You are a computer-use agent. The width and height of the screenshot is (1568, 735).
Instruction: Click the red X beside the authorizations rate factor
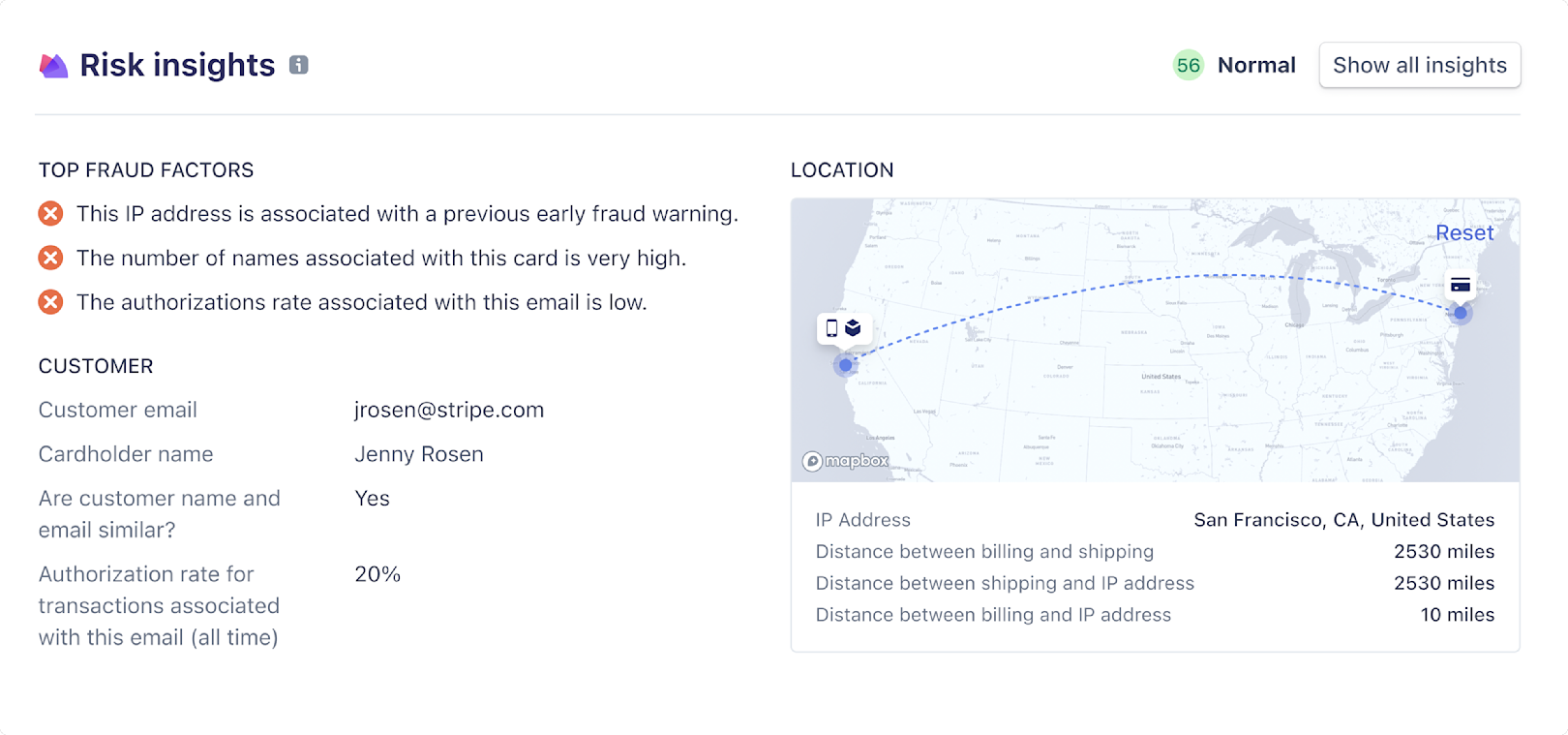[50, 302]
